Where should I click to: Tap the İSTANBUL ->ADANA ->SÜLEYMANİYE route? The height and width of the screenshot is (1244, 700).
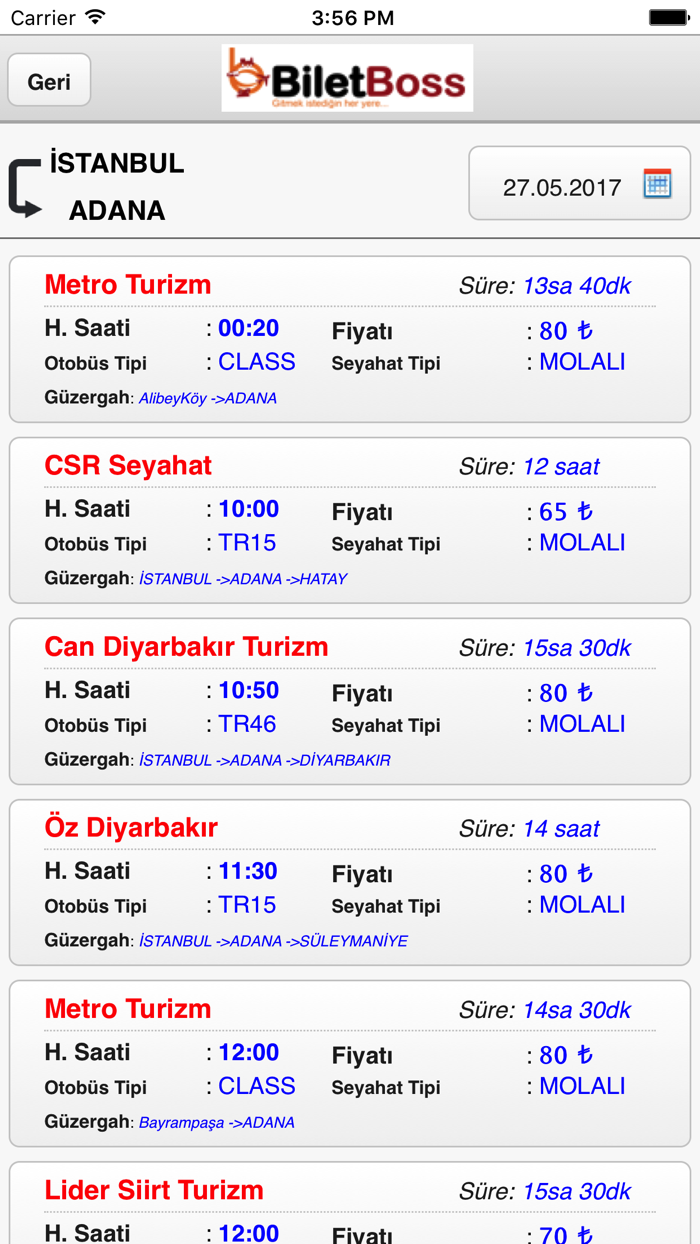point(273,941)
